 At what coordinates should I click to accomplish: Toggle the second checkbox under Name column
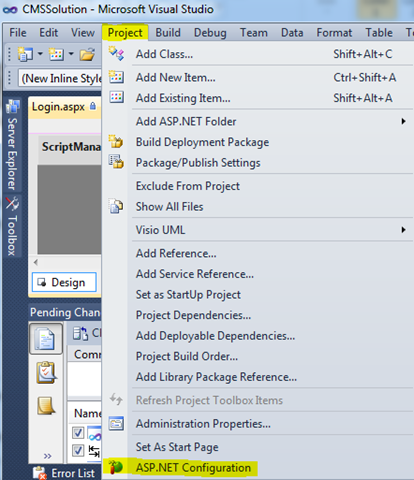(78, 450)
